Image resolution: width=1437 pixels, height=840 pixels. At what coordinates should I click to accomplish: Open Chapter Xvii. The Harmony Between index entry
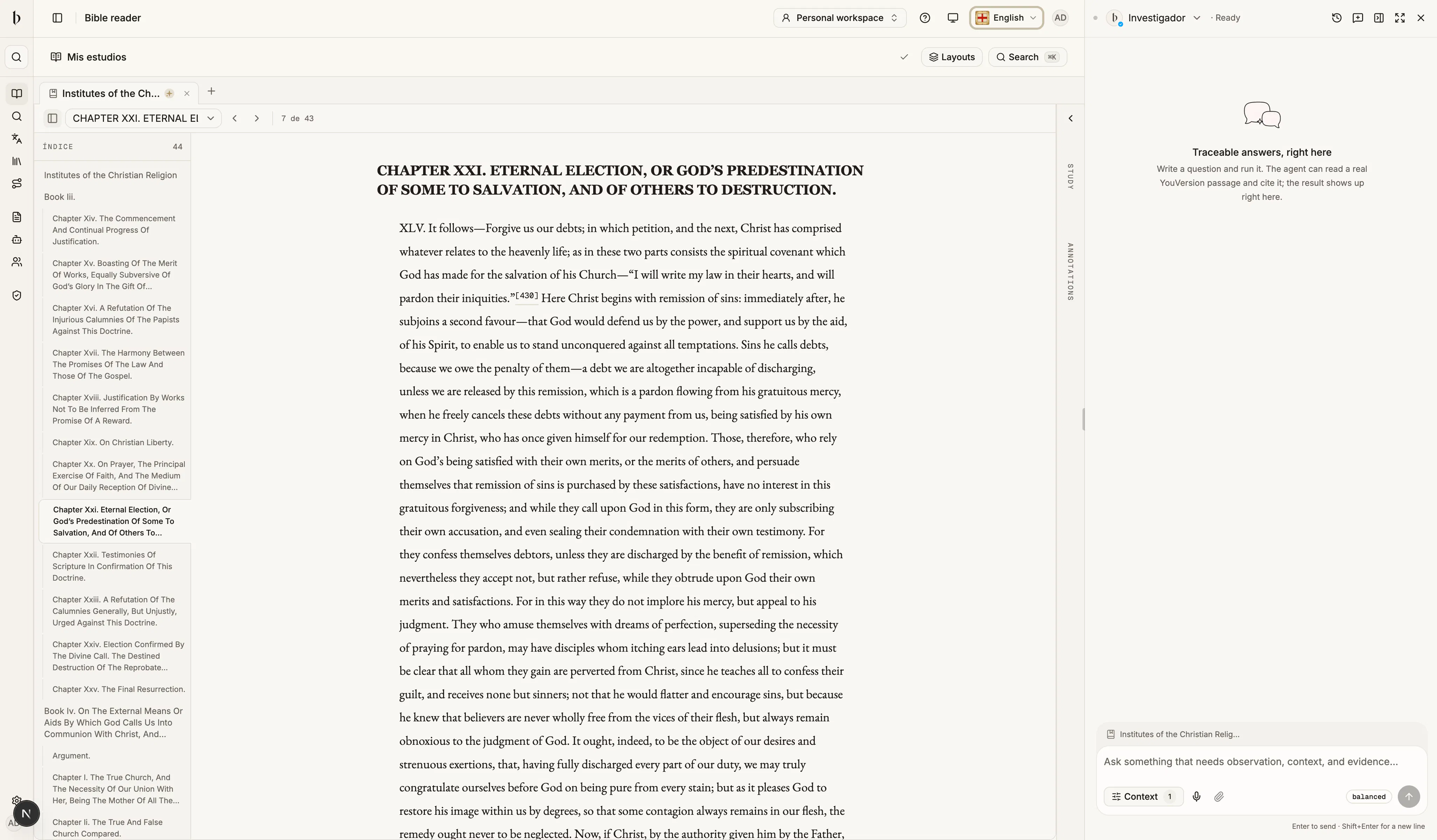pyautogui.click(x=116, y=364)
